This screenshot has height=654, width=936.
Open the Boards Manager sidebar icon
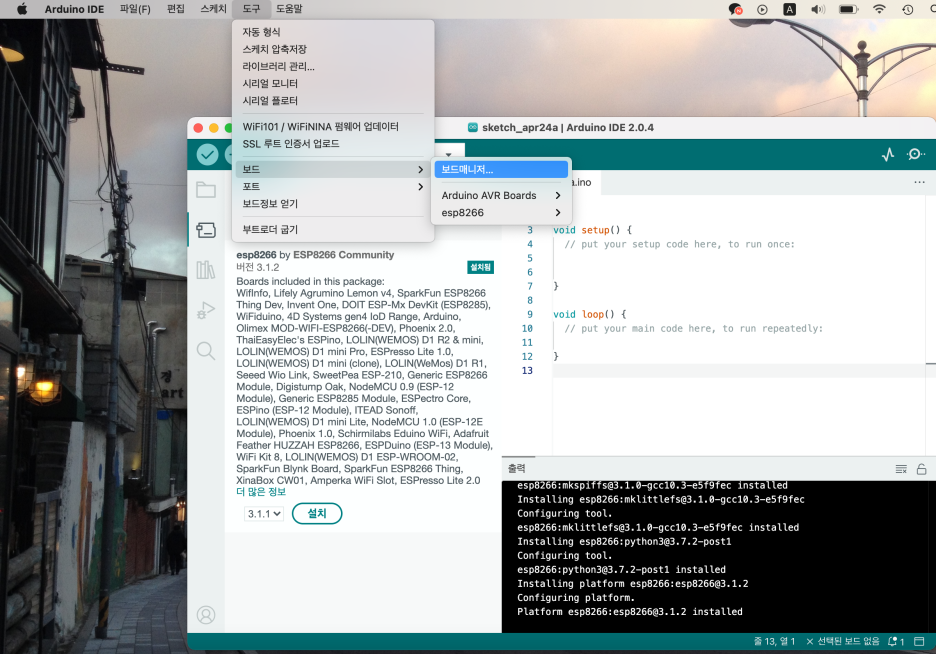[x=206, y=230]
